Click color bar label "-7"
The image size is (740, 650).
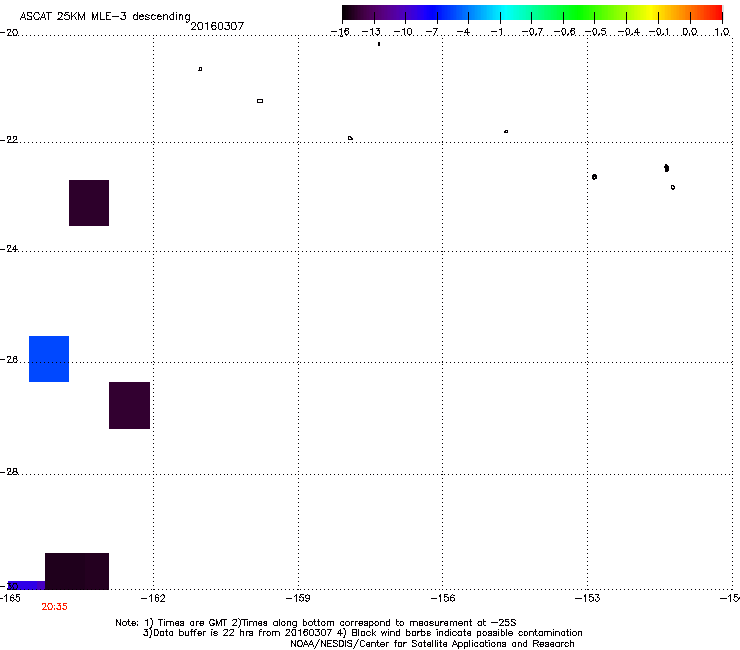431,32
